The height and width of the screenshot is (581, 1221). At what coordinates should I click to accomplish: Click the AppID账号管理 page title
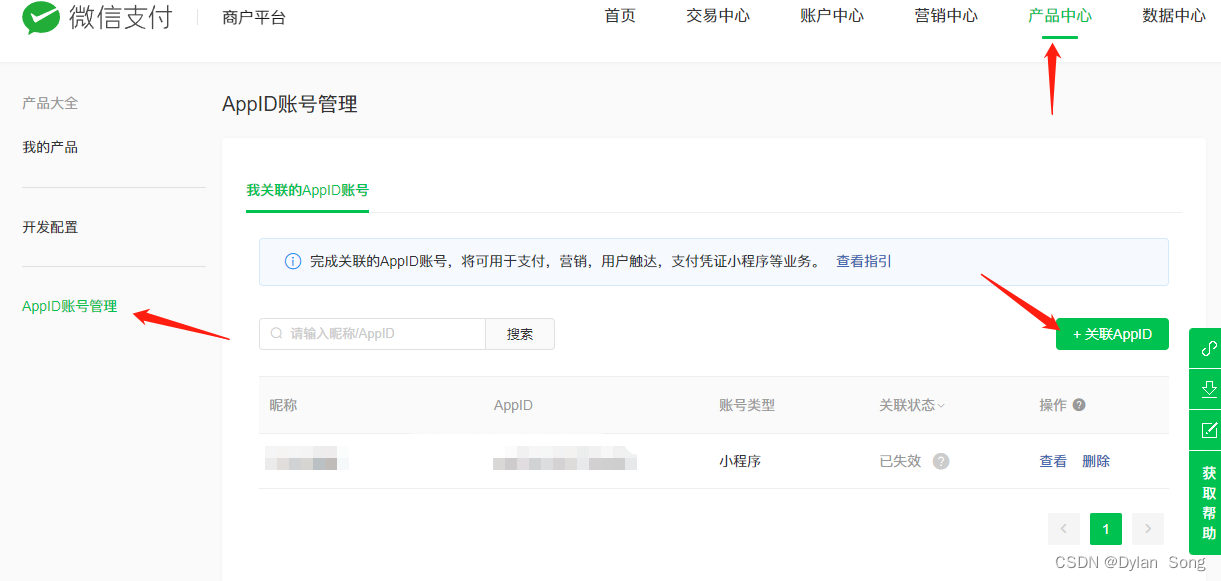[290, 104]
